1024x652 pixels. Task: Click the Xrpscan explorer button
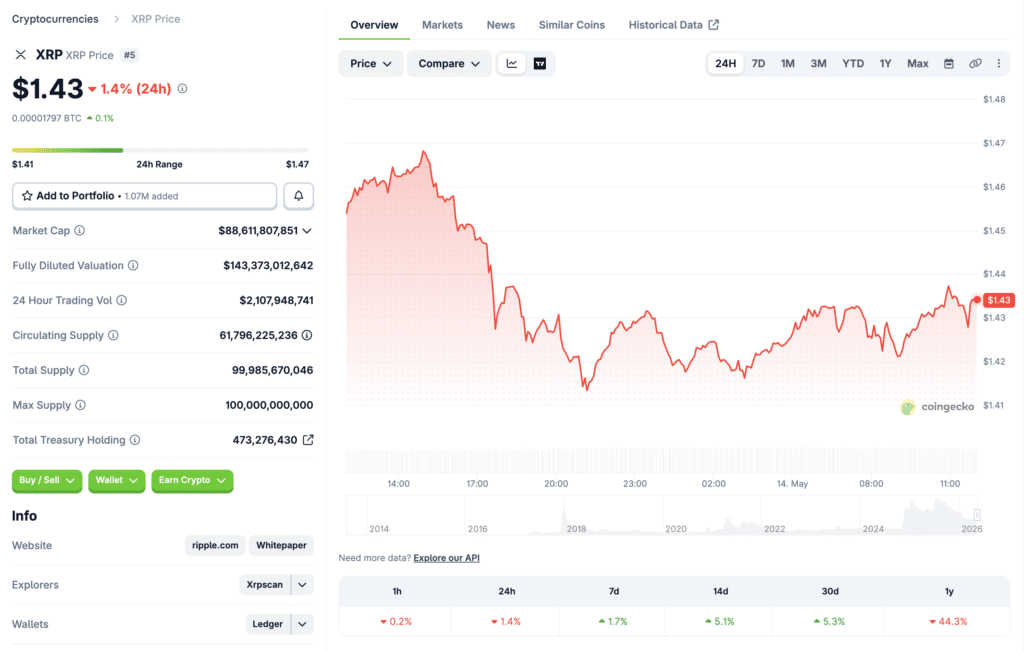click(x=264, y=585)
